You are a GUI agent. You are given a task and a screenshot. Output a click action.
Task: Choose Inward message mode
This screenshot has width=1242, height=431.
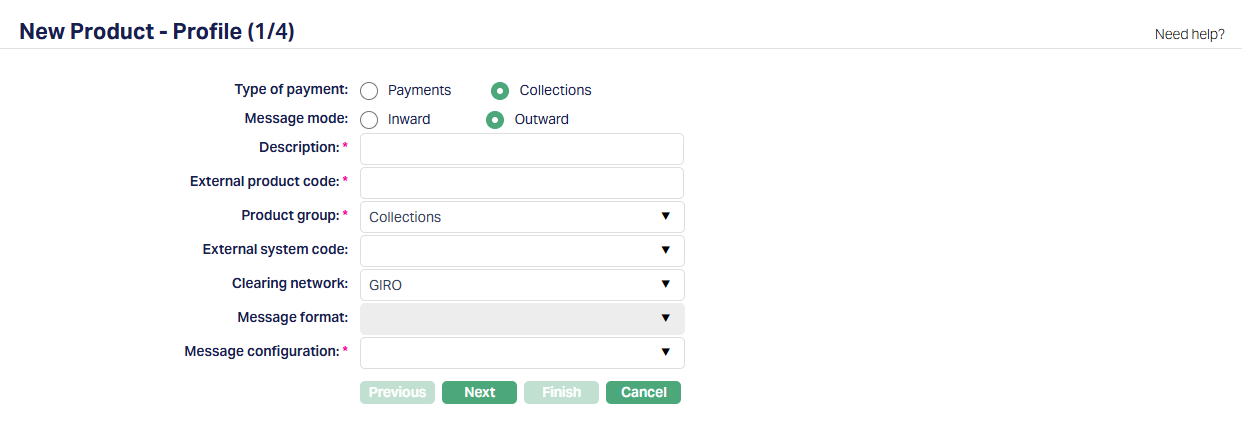(369, 120)
